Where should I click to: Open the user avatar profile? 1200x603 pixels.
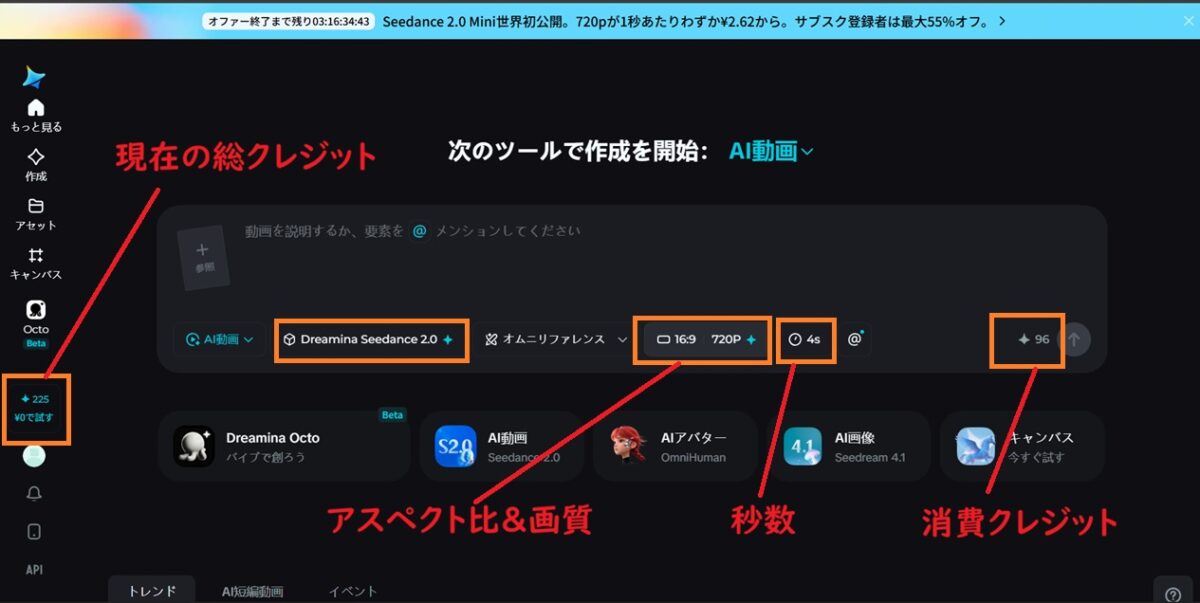tap(35, 456)
